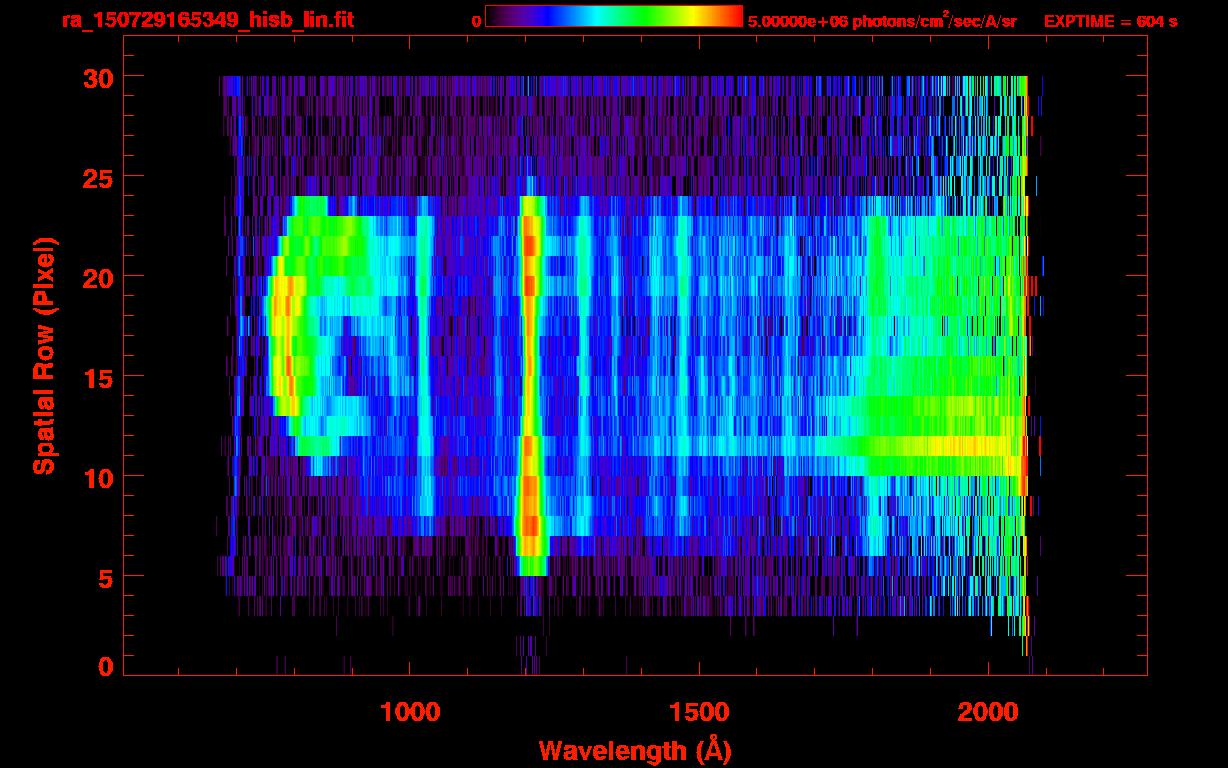
Task: Click the color bar minimum value 0
Action: [x=476, y=21]
